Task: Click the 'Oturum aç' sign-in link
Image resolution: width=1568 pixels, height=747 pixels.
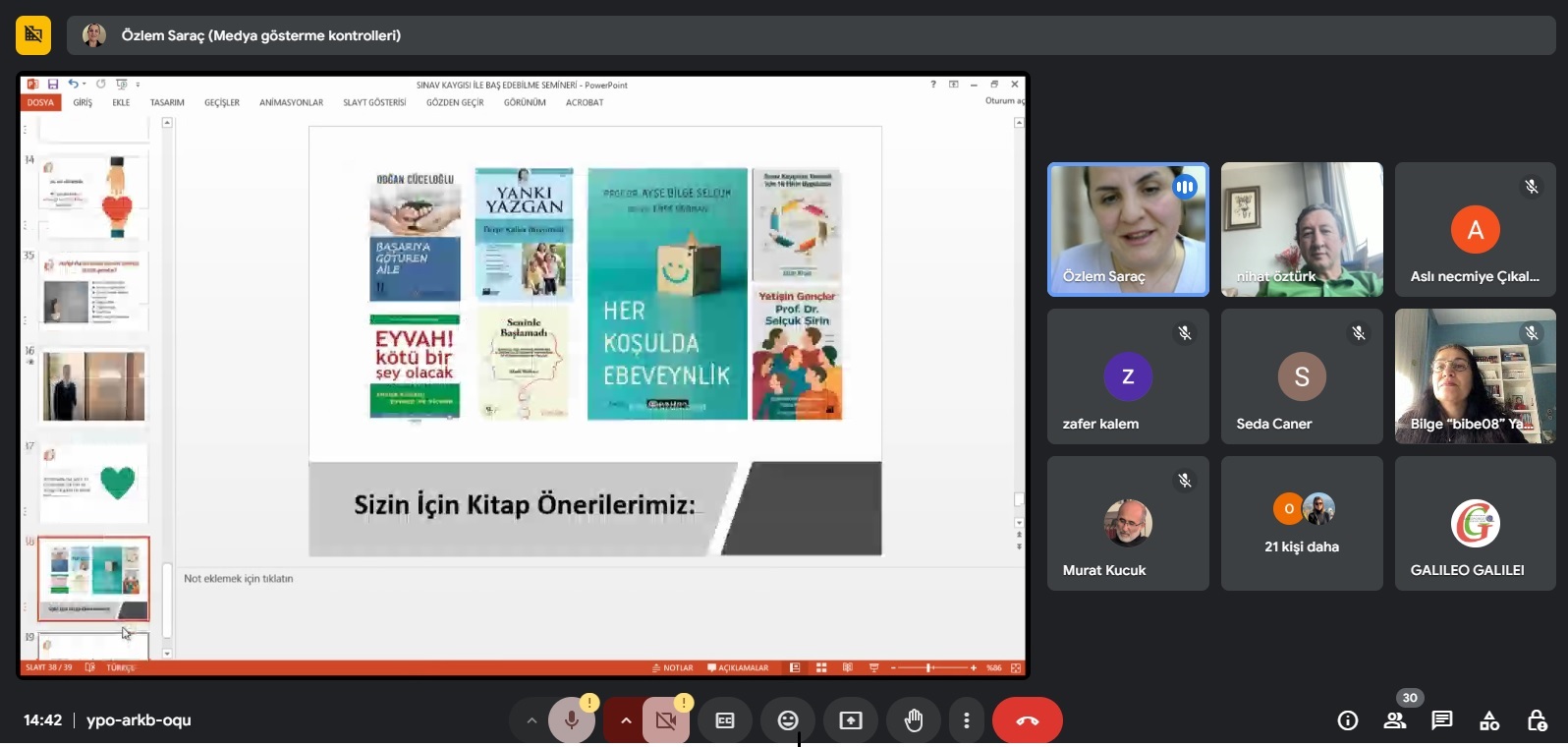Action: 1004,100
